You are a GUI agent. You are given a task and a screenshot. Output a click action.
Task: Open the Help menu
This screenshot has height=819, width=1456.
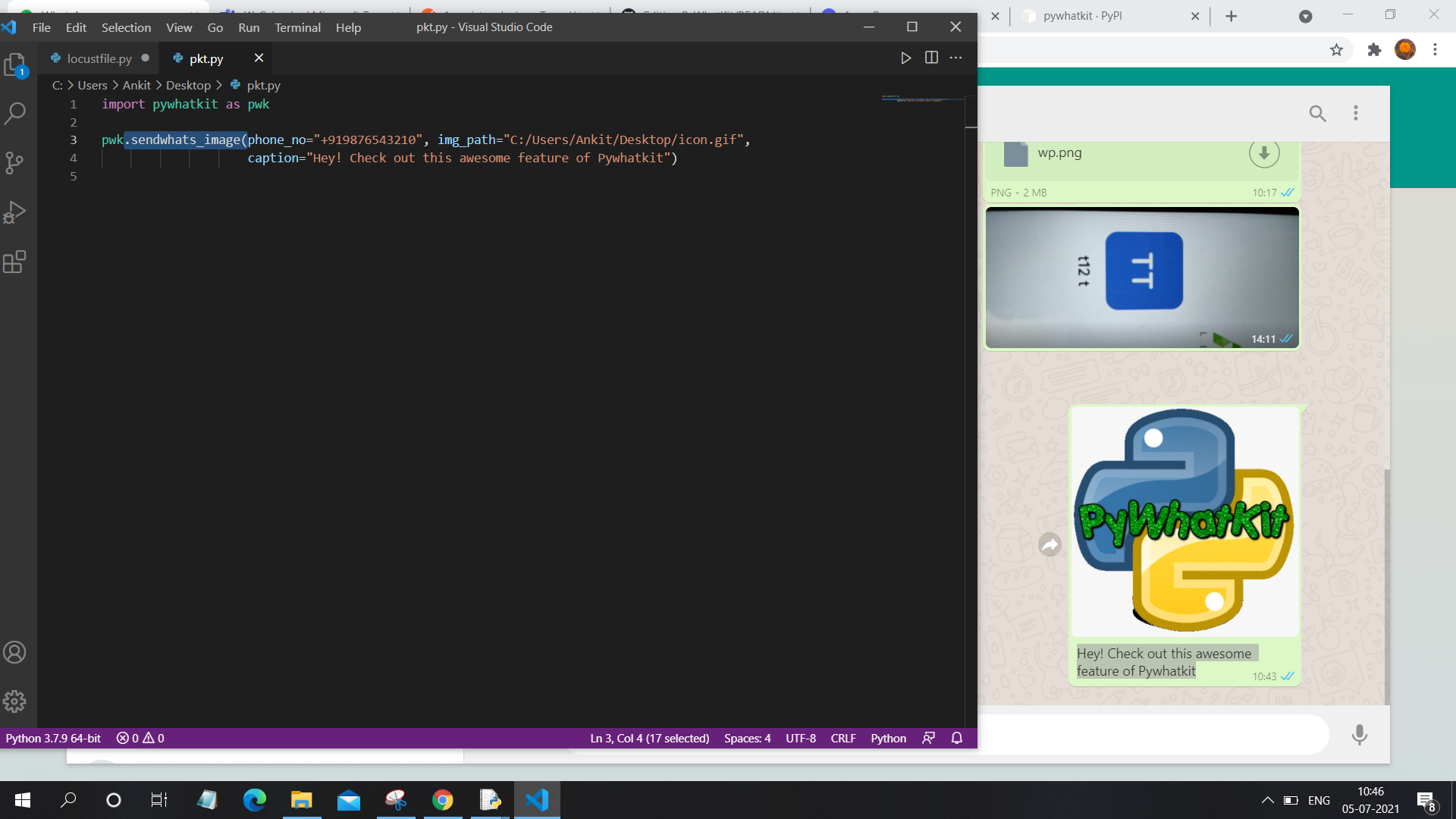(x=348, y=27)
